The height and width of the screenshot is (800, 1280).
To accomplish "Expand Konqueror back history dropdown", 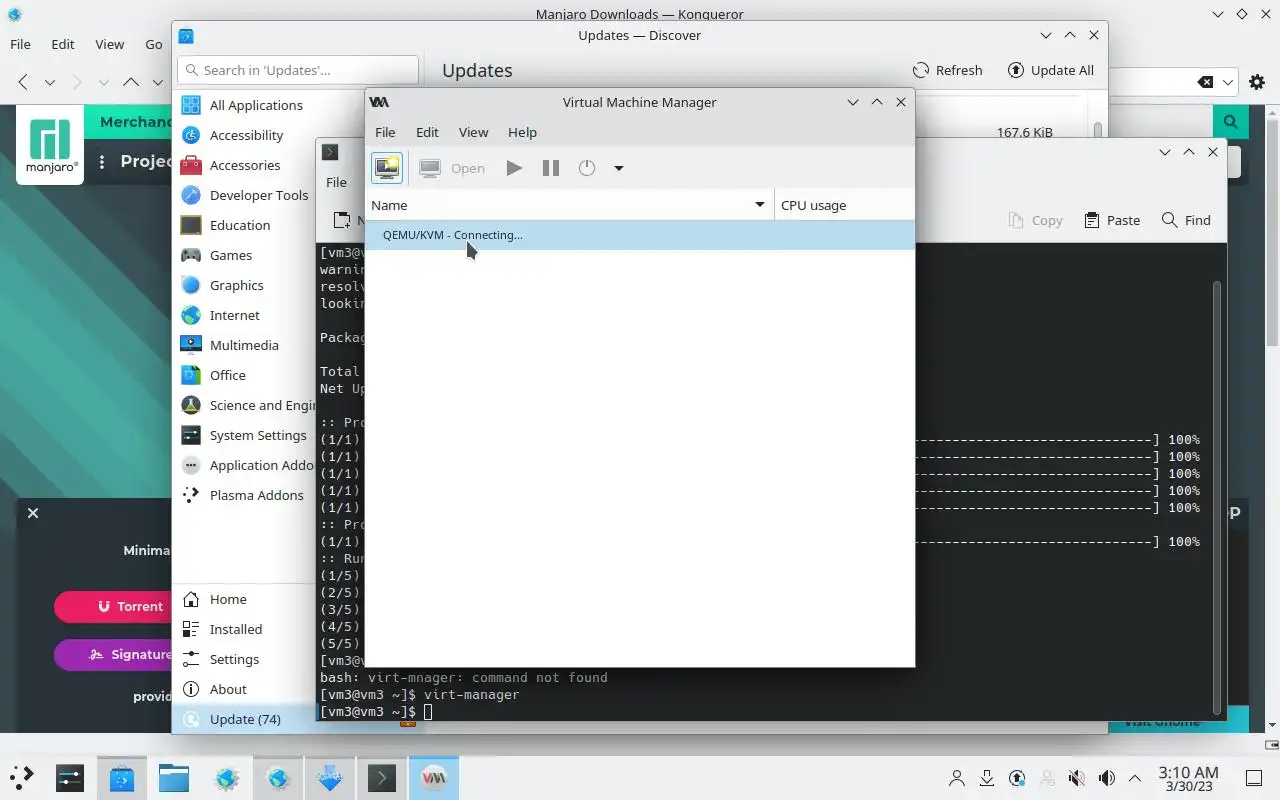I will pos(49,82).
